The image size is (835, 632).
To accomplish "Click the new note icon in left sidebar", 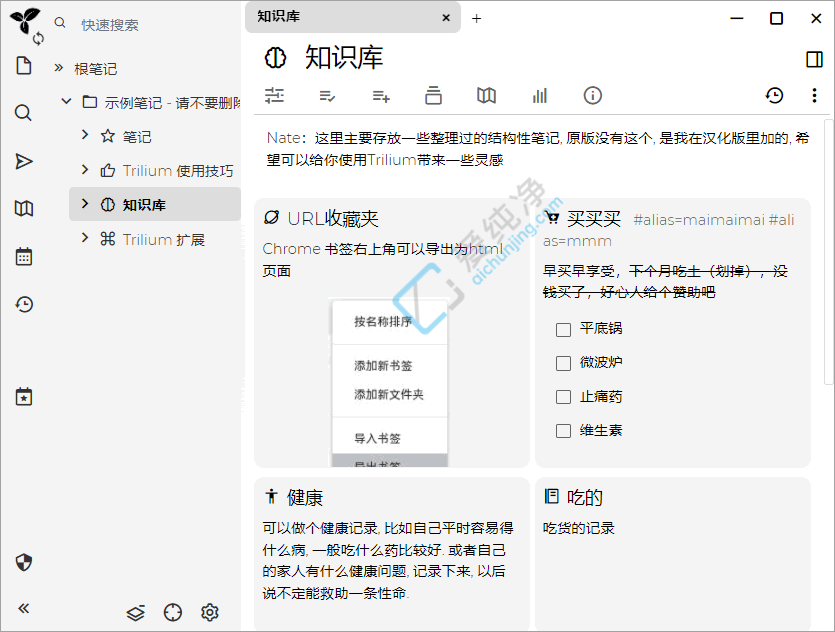I will coord(24,66).
